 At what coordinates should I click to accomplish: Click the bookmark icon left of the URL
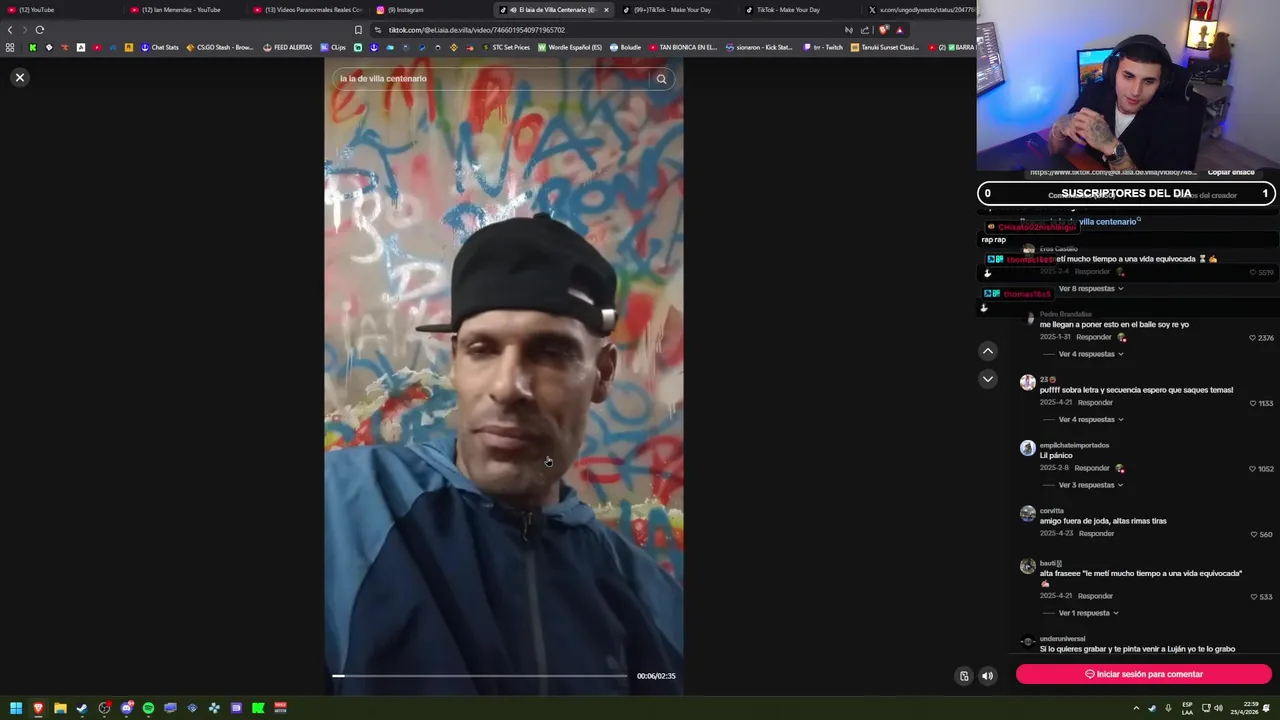click(x=358, y=30)
